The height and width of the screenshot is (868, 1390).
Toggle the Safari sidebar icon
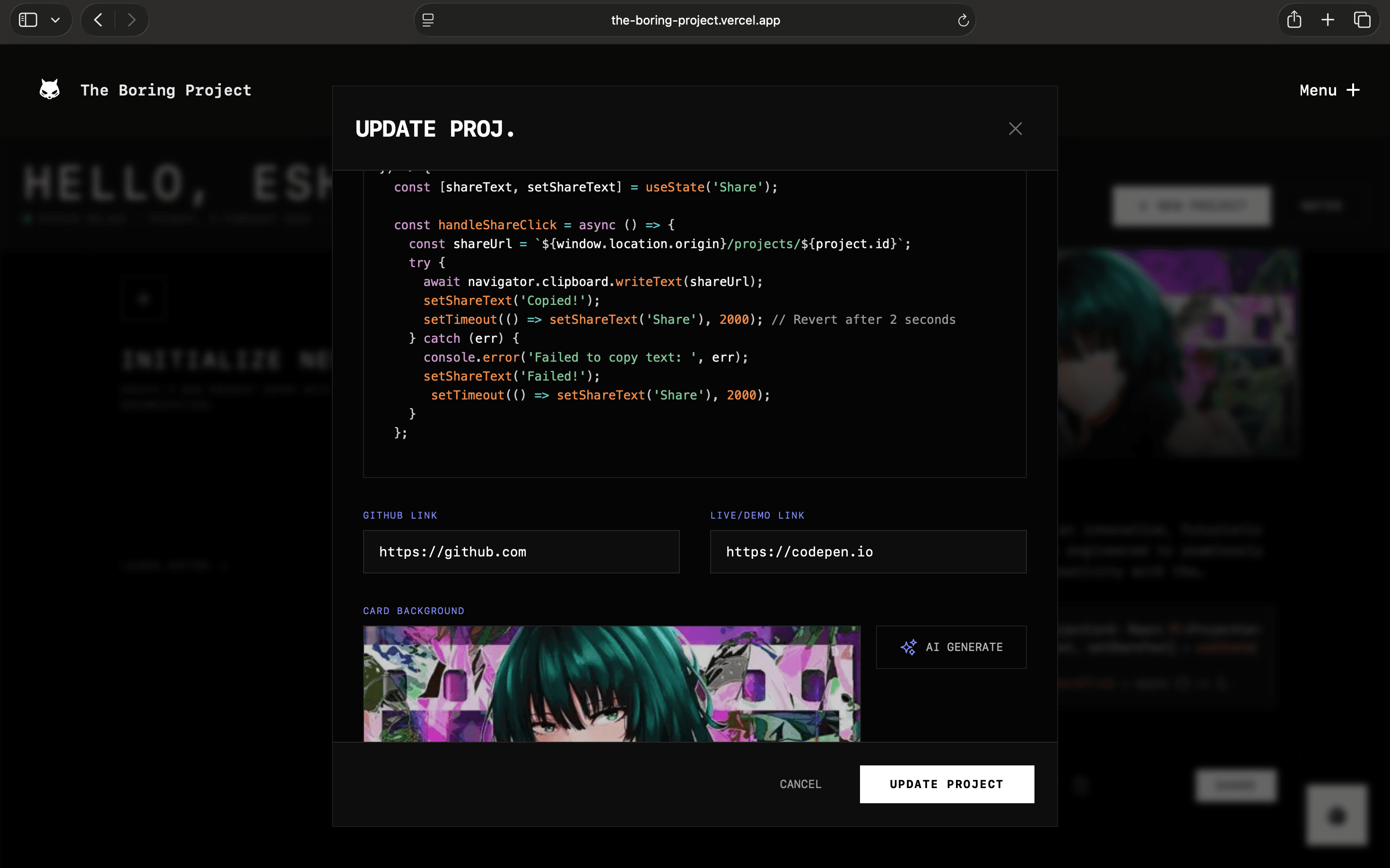pos(28,20)
